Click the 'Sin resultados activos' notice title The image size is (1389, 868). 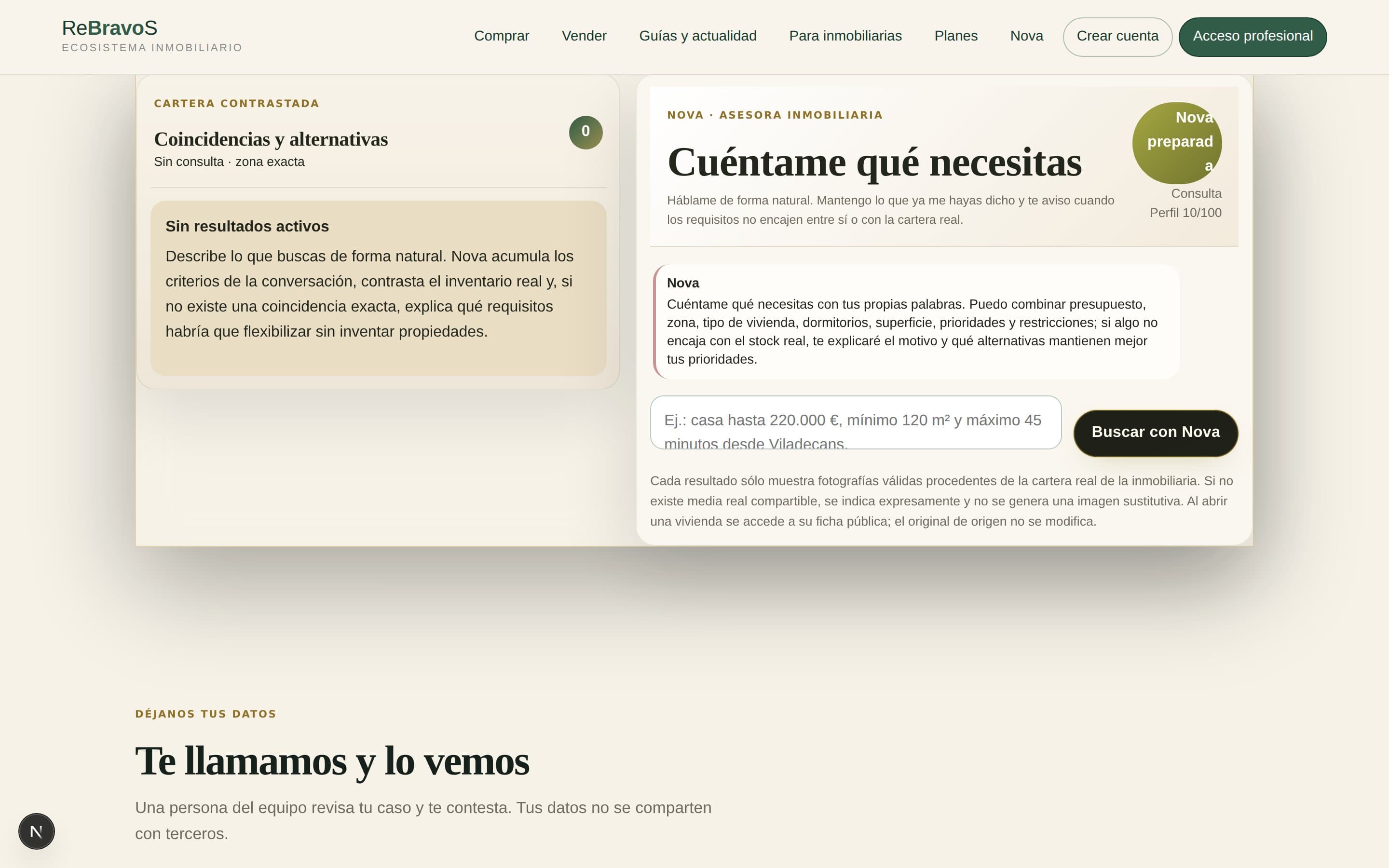tap(247, 226)
